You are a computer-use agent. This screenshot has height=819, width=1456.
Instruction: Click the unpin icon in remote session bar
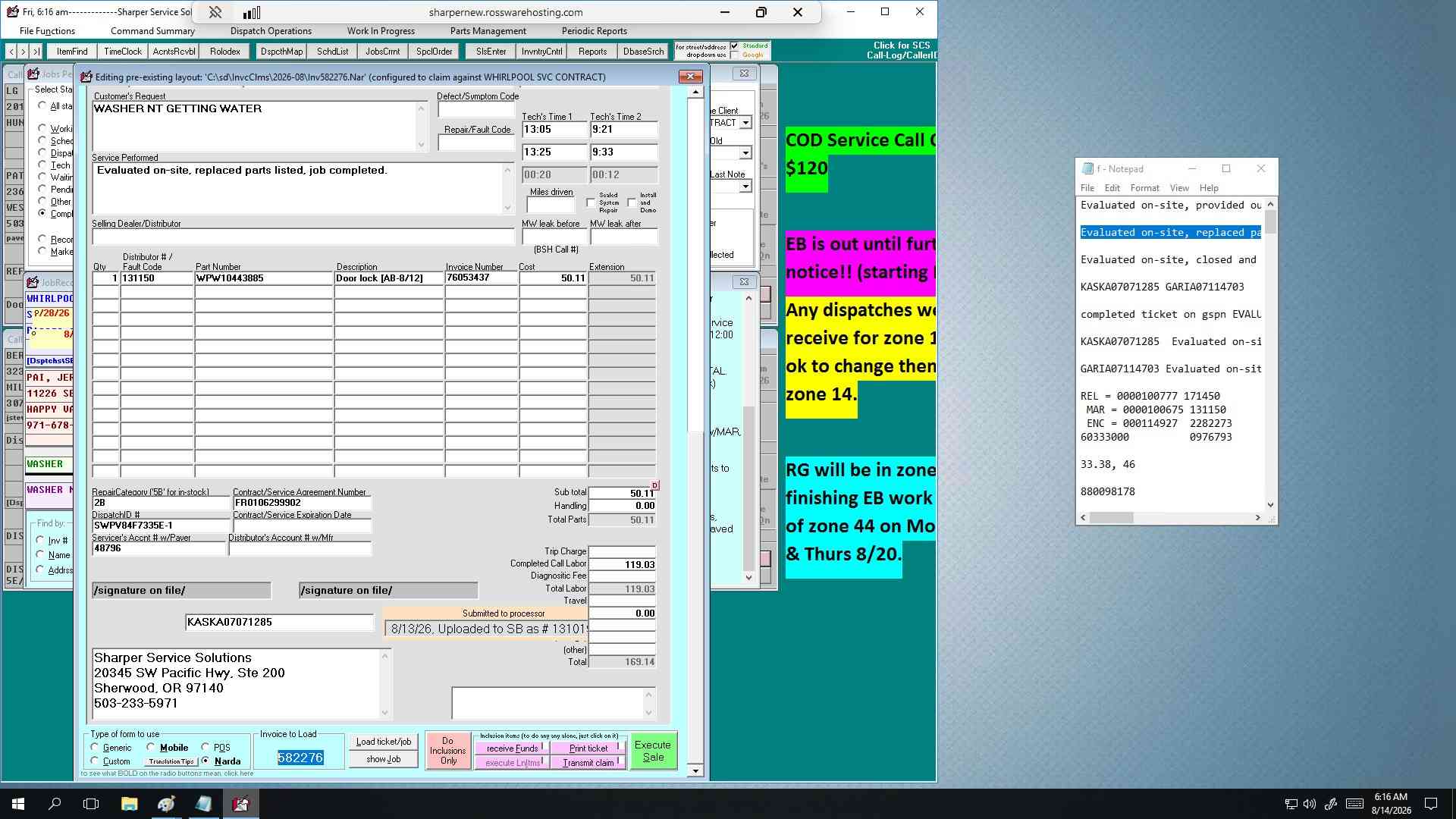[215, 12]
